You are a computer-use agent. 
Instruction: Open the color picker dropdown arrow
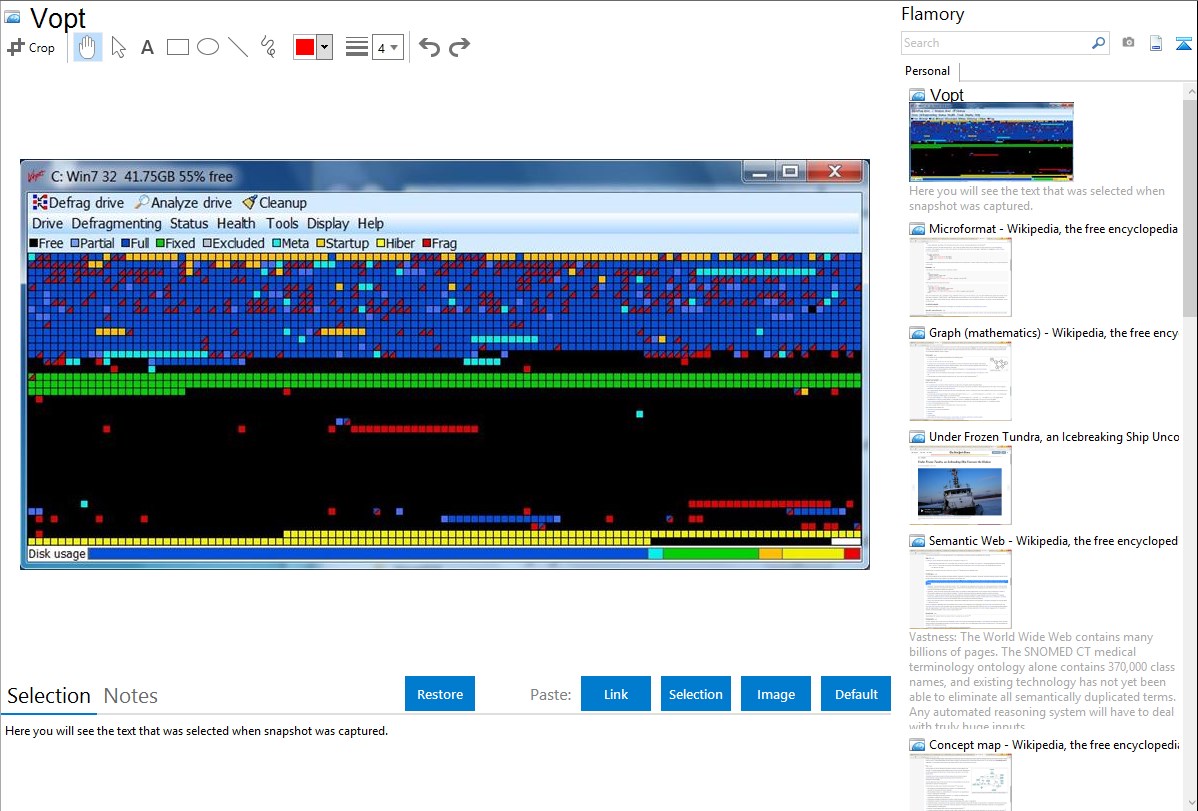tap(325, 47)
